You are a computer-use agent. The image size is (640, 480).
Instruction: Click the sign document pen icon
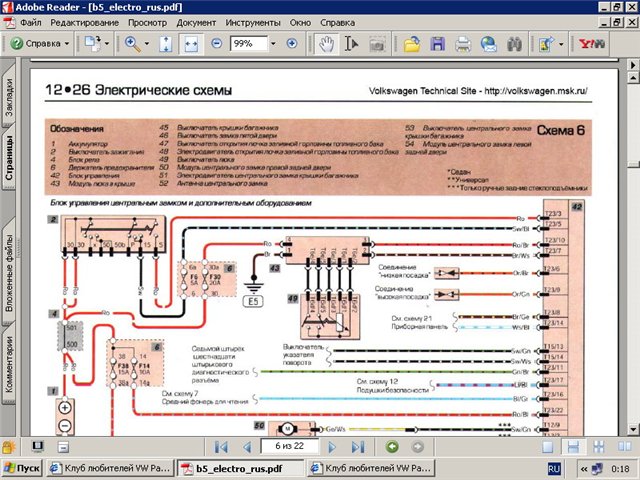tap(547, 44)
